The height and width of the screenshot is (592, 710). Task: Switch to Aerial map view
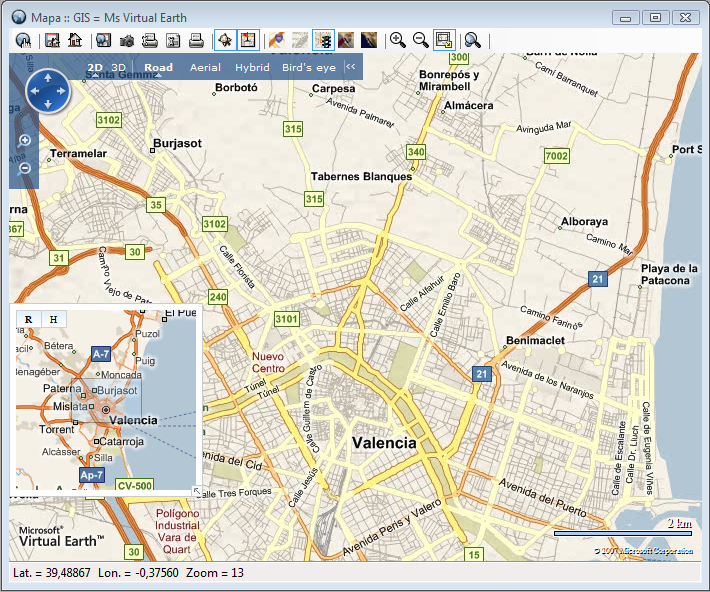[205, 68]
